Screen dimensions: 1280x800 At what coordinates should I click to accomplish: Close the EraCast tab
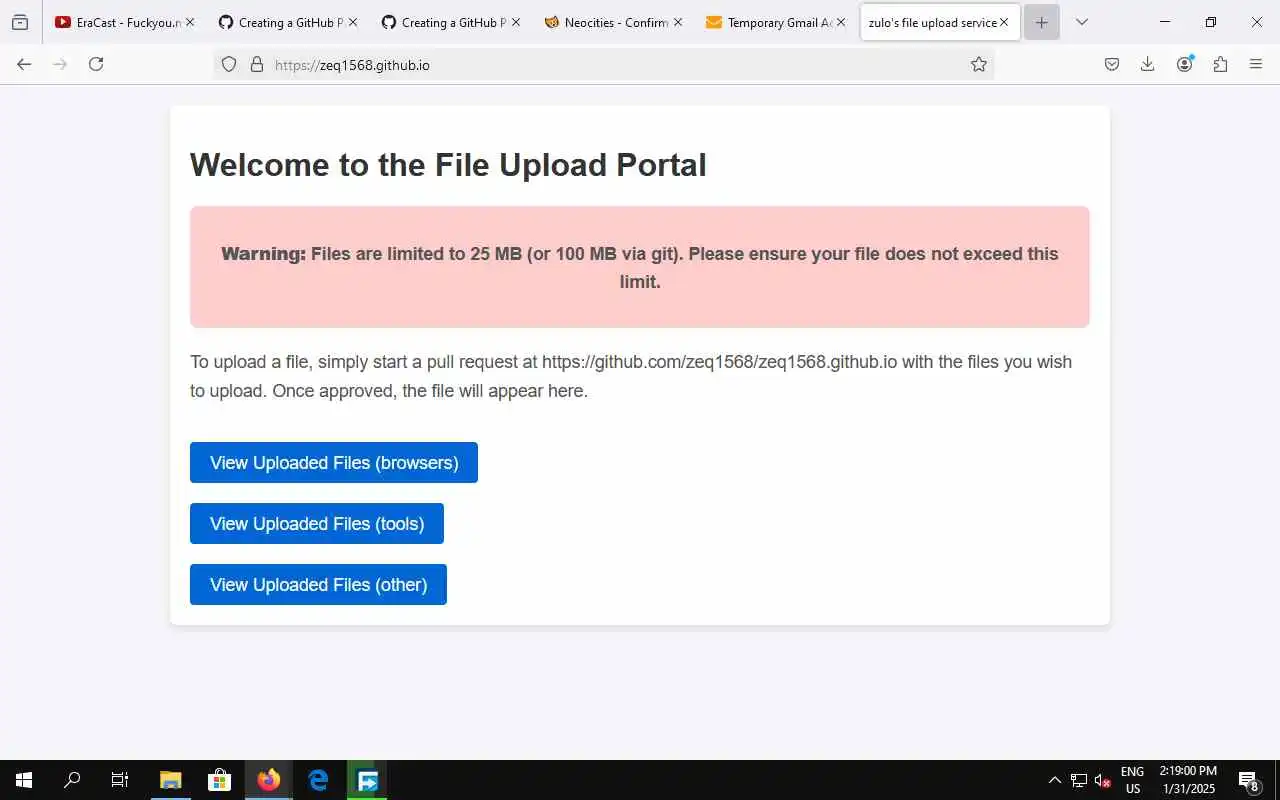click(x=190, y=22)
